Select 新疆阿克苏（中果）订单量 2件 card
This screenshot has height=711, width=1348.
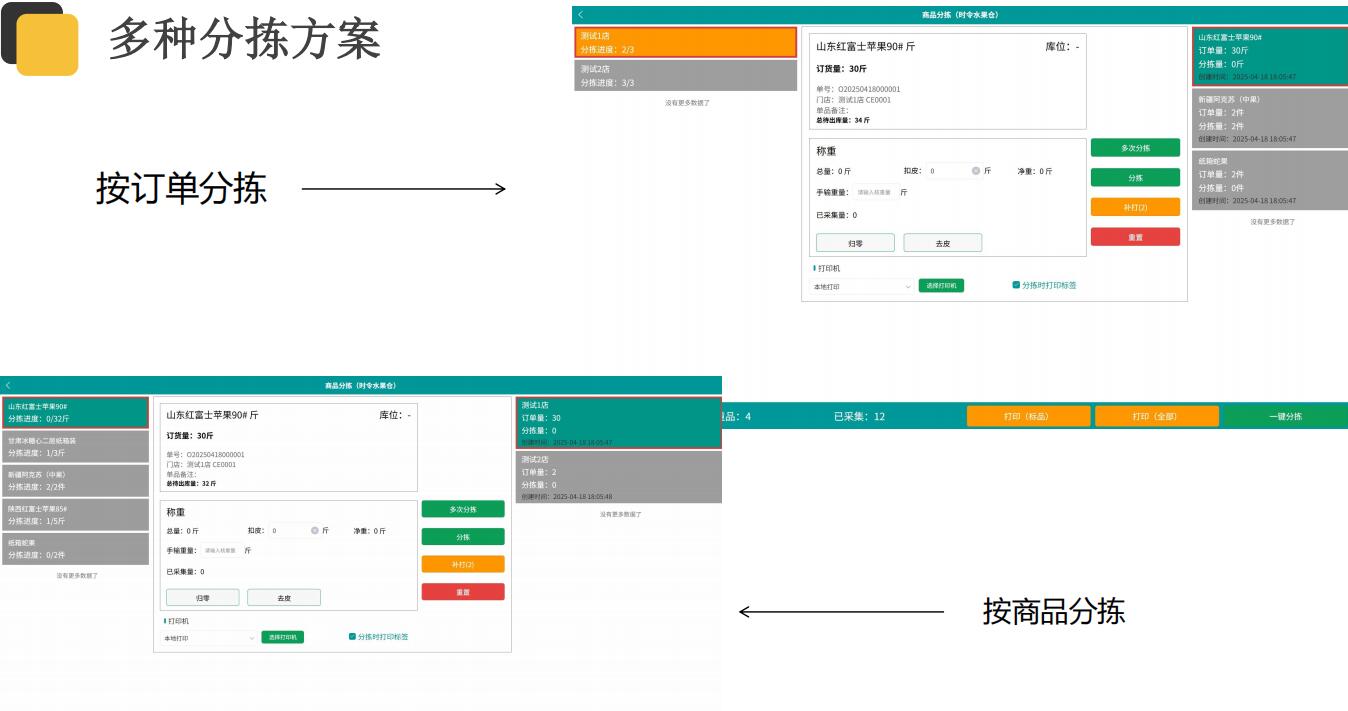tap(1270, 119)
